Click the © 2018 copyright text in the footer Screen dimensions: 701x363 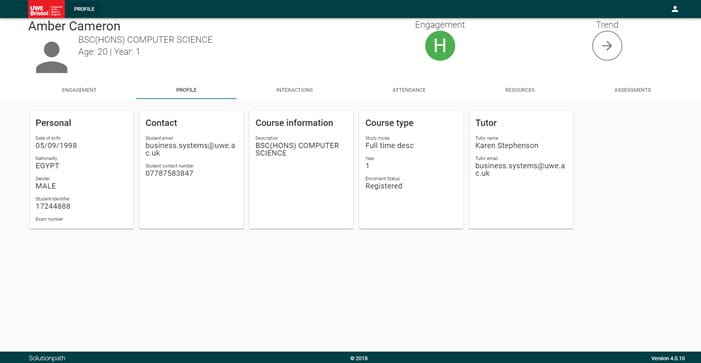(359, 358)
